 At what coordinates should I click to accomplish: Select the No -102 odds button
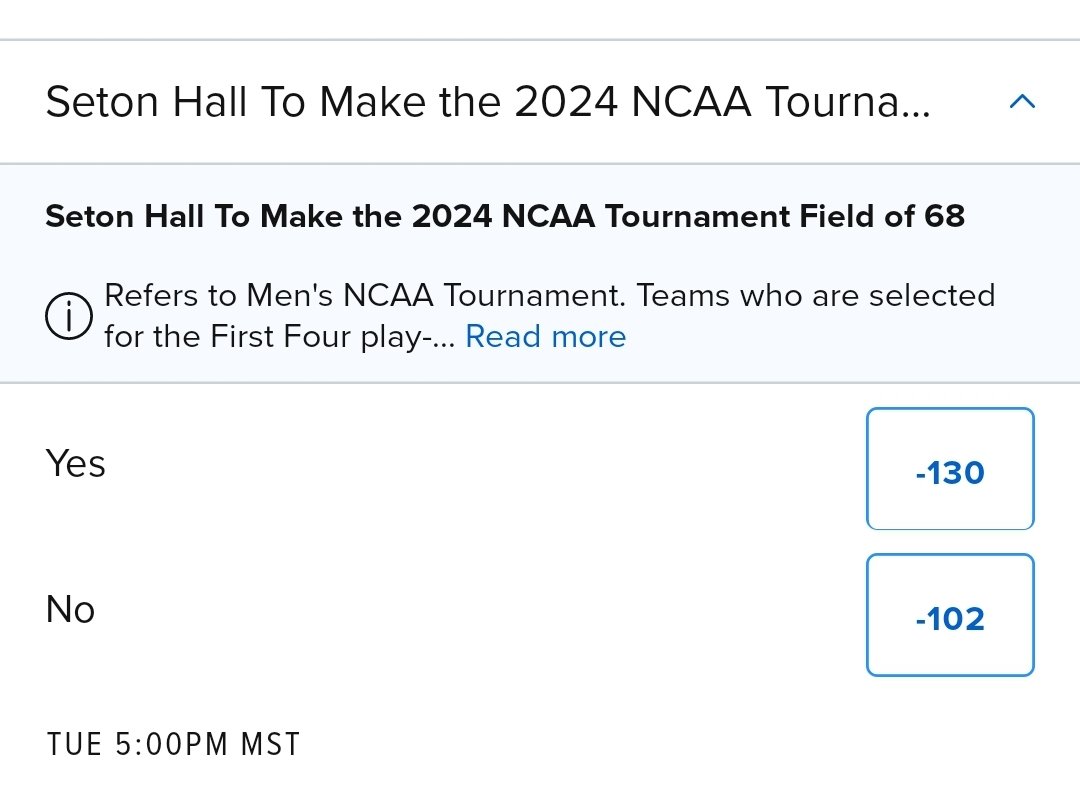click(x=949, y=616)
